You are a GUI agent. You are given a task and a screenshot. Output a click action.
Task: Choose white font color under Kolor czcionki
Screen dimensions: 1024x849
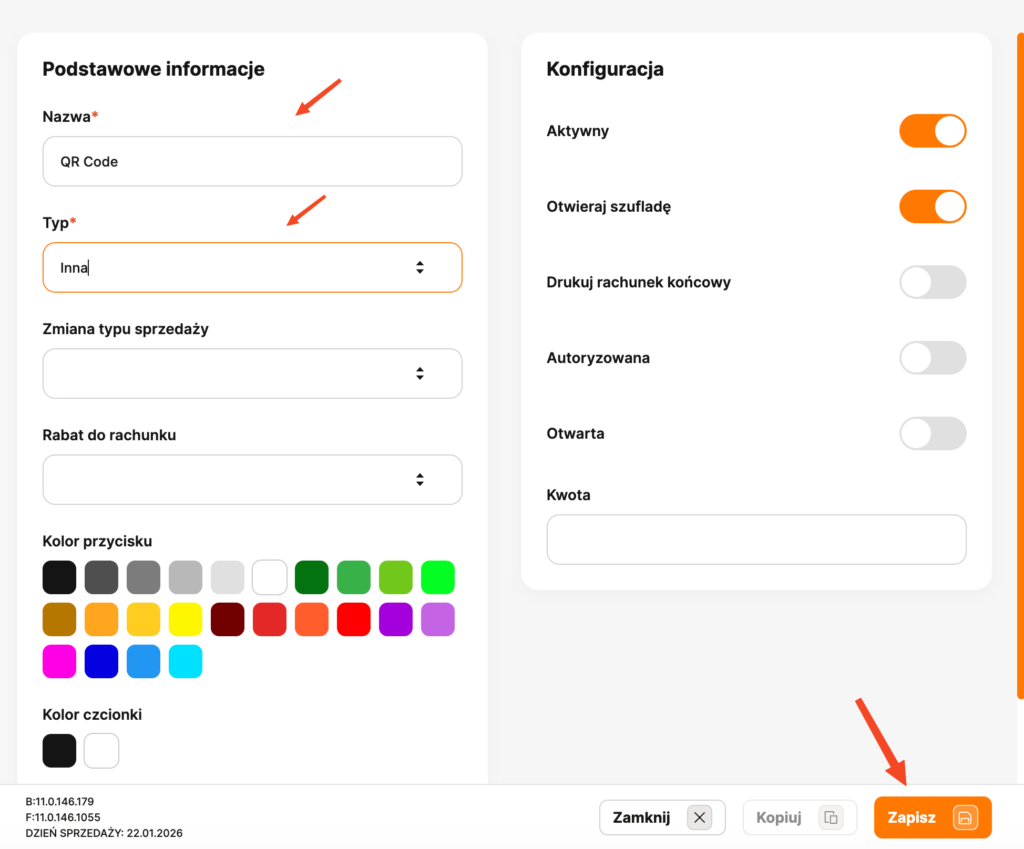pyautogui.click(x=101, y=750)
